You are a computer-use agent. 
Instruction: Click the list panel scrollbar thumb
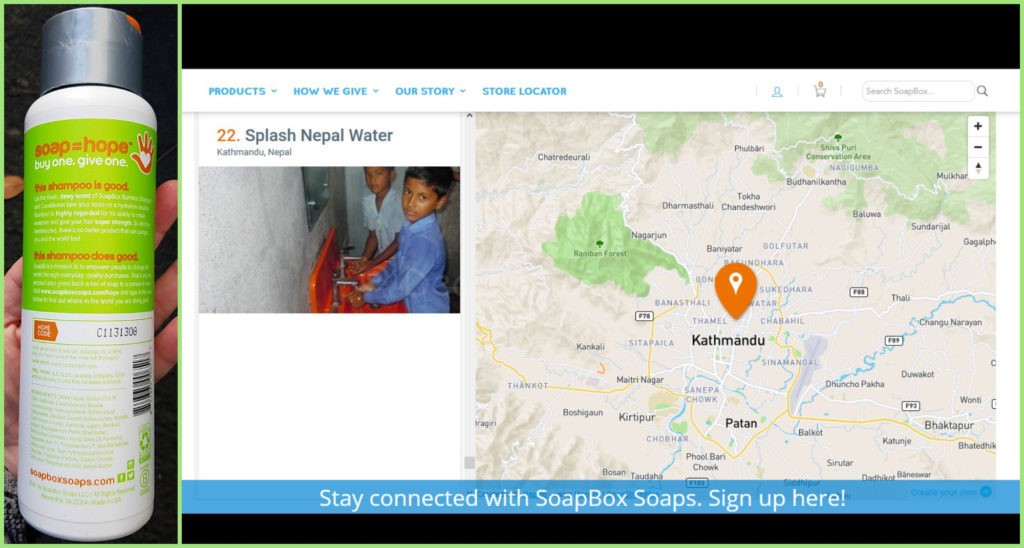pyautogui.click(x=469, y=462)
